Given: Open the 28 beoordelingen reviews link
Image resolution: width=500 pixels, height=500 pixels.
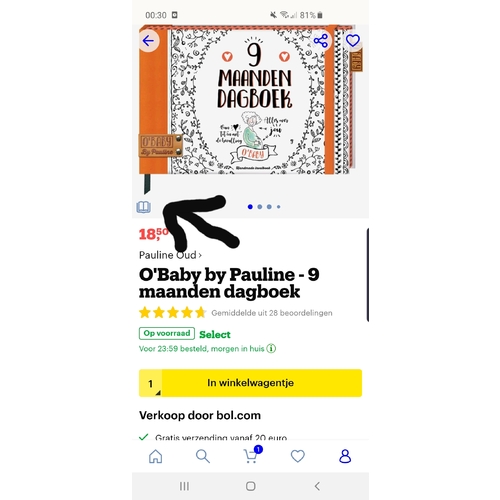Looking at the screenshot, I should [x=272, y=313].
